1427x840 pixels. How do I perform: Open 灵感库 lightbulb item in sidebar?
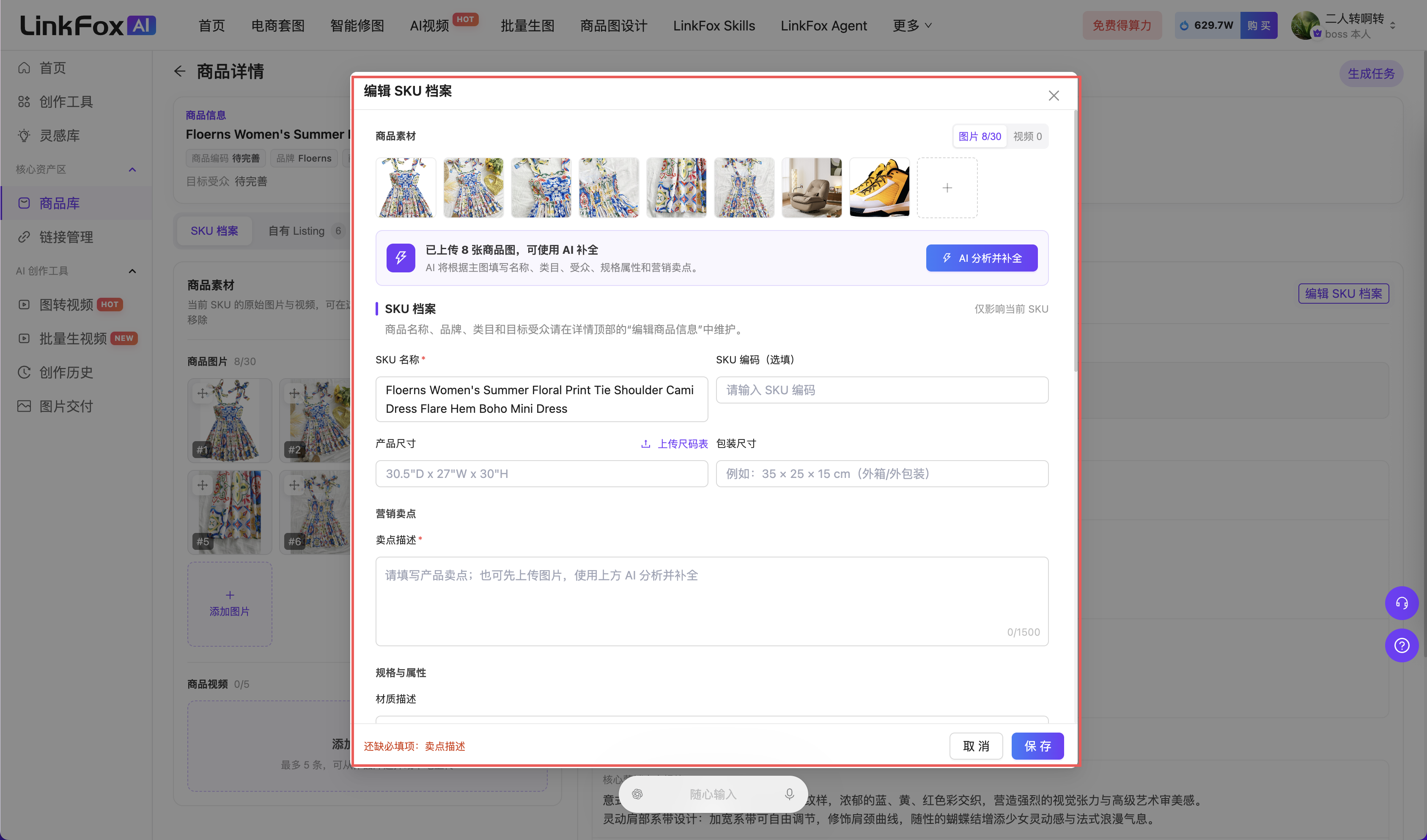tap(59, 135)
